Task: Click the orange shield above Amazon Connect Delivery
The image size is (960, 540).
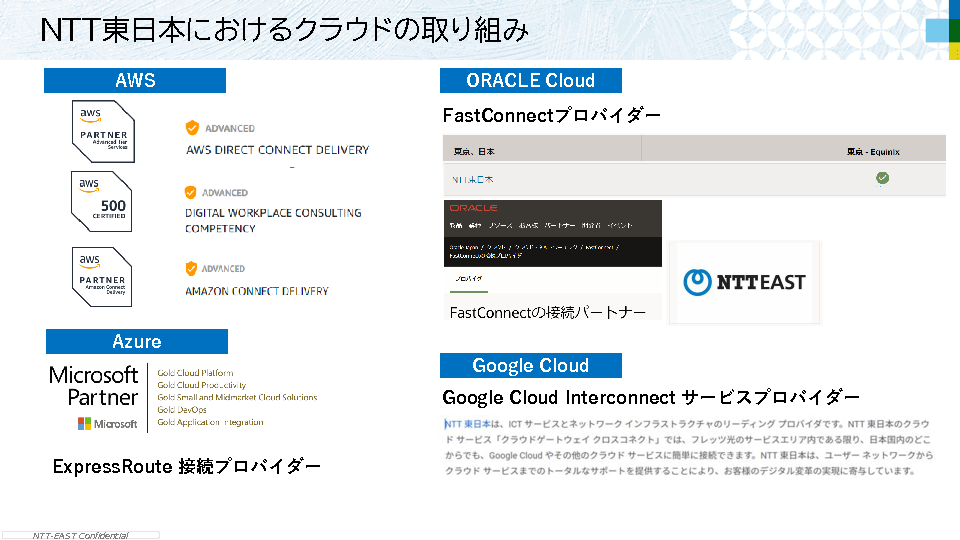Action: coord(192,268)
